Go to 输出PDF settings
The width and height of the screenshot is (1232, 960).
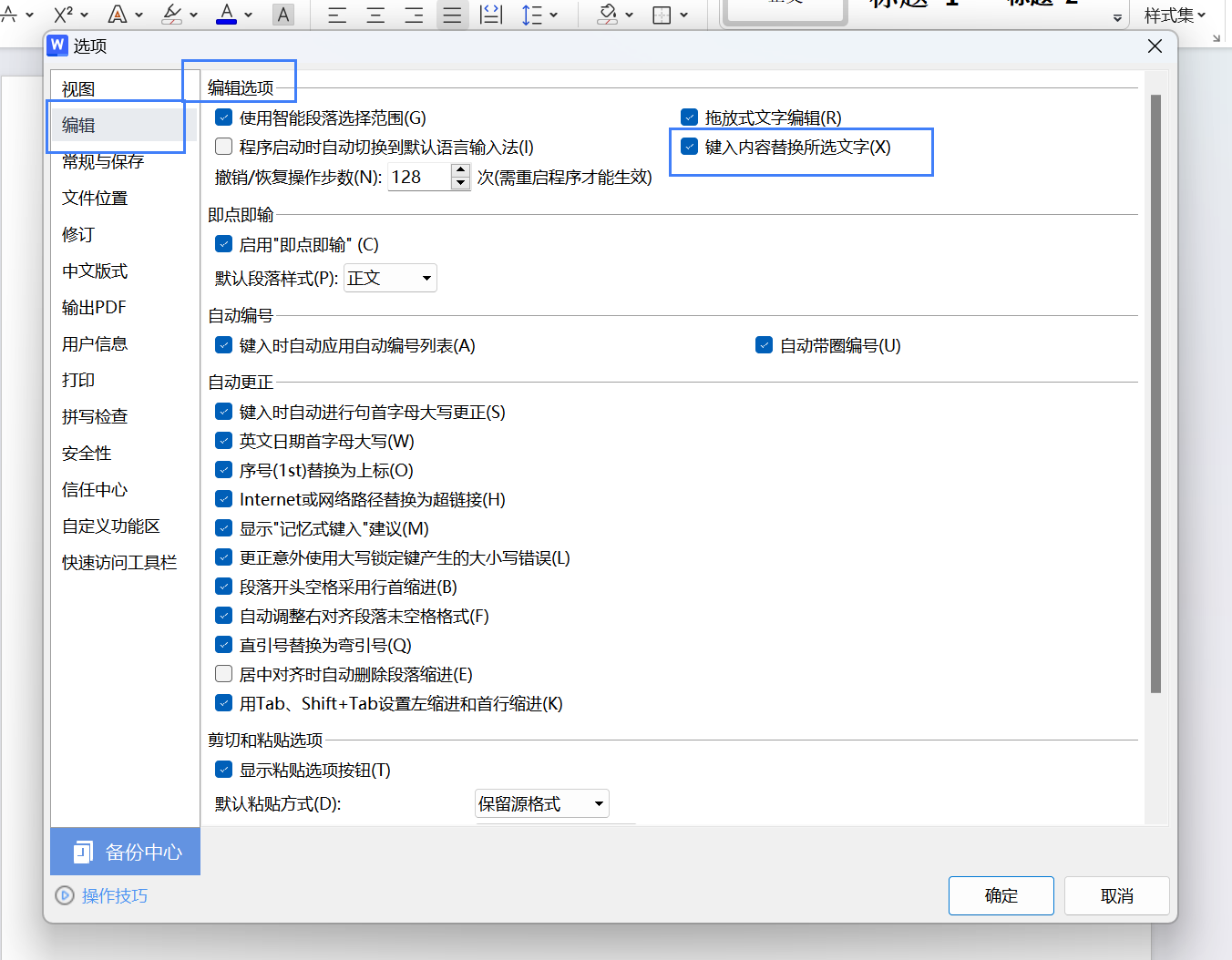94,307
